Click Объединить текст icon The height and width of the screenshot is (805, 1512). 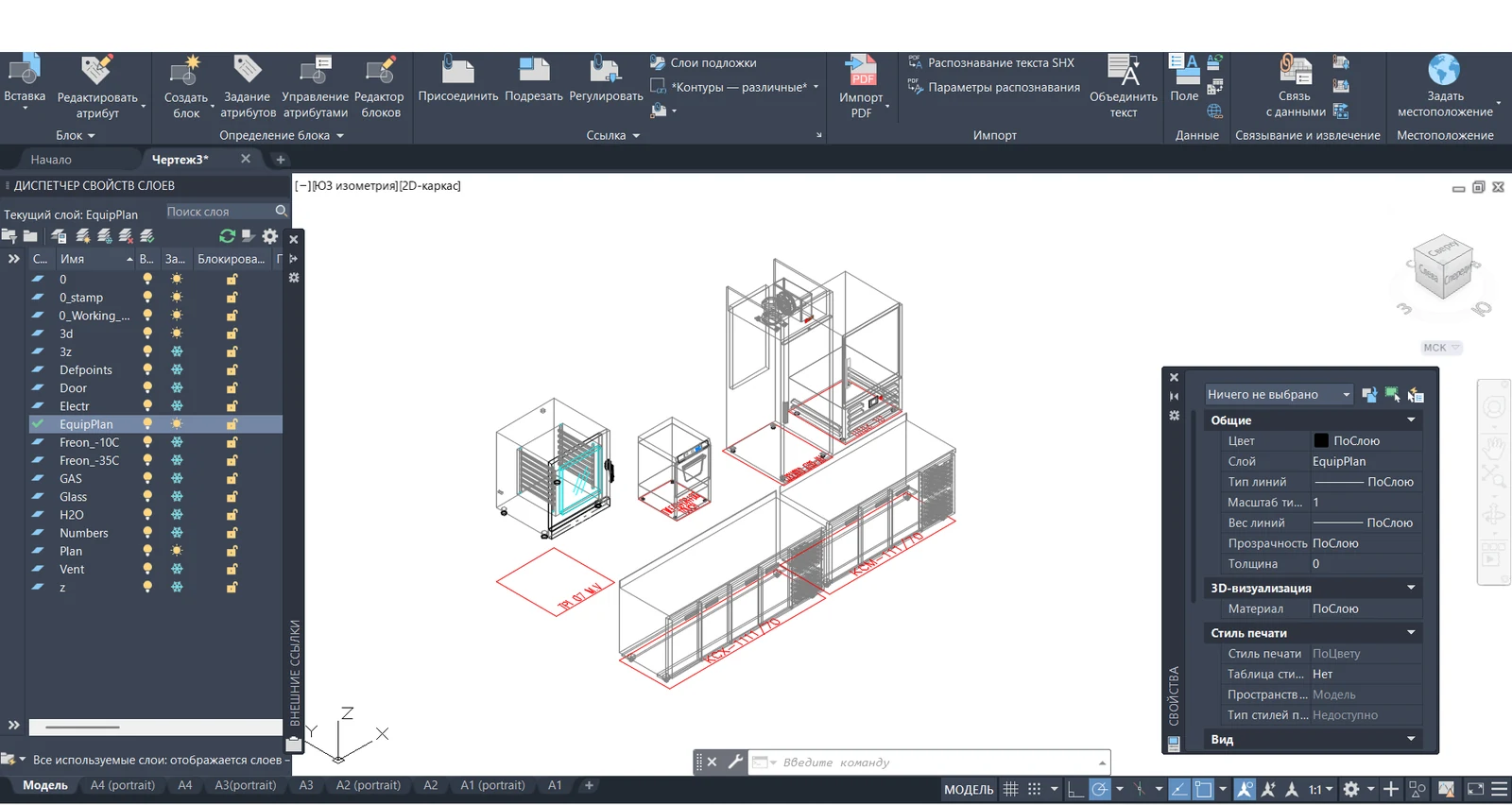point(1124,70)
